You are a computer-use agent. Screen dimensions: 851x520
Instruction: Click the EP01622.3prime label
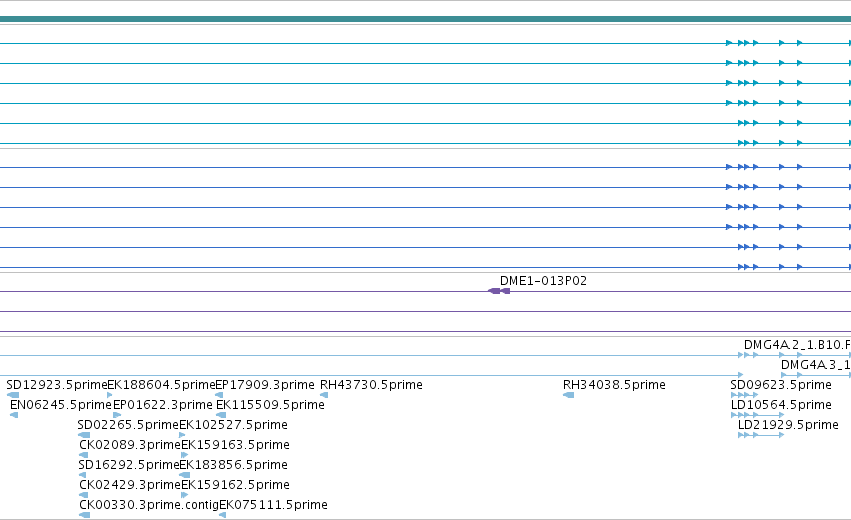point(163,405)
